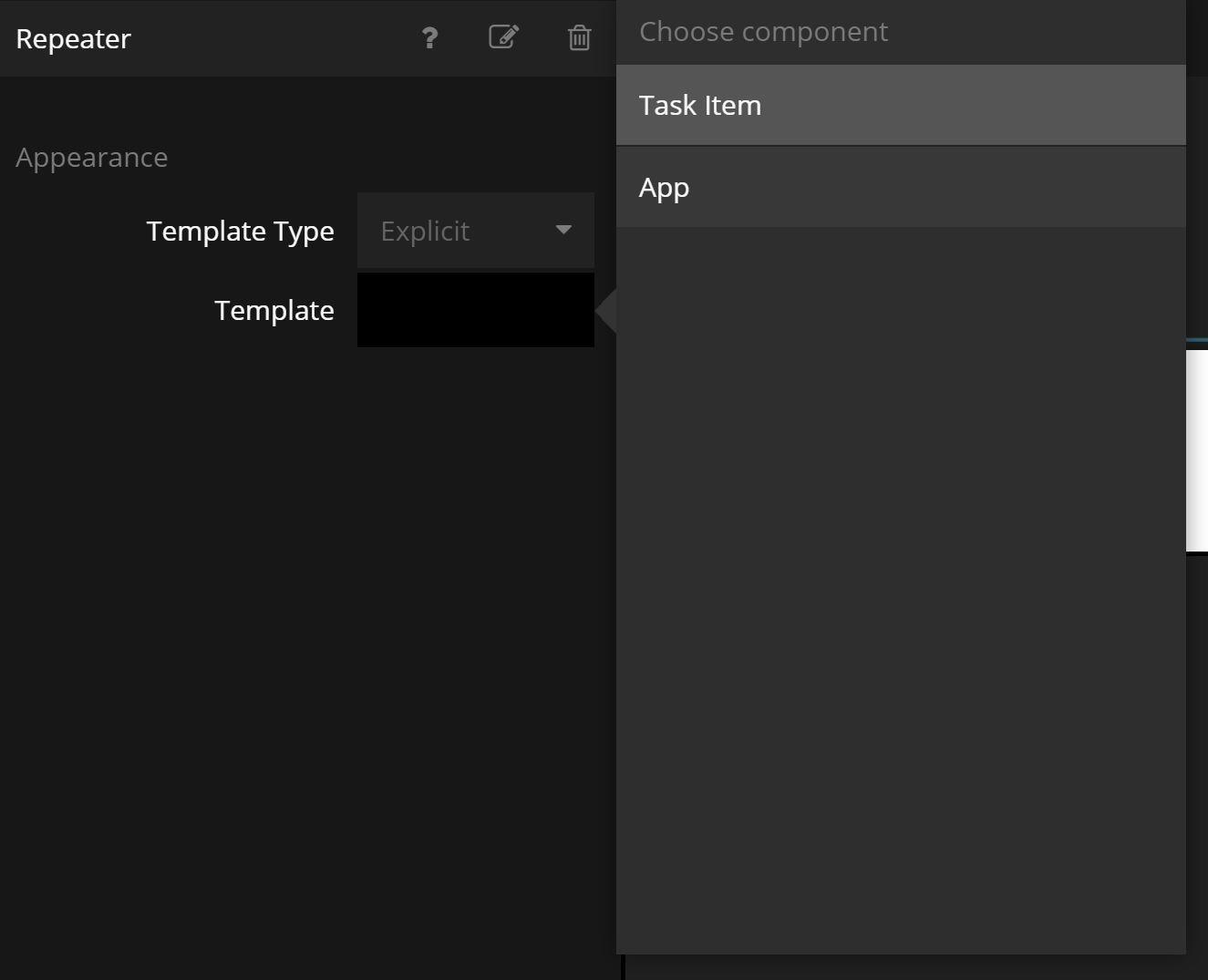Click the Repeater panel title
This screenshot has width=1208, height=980.
coord(74,39)
